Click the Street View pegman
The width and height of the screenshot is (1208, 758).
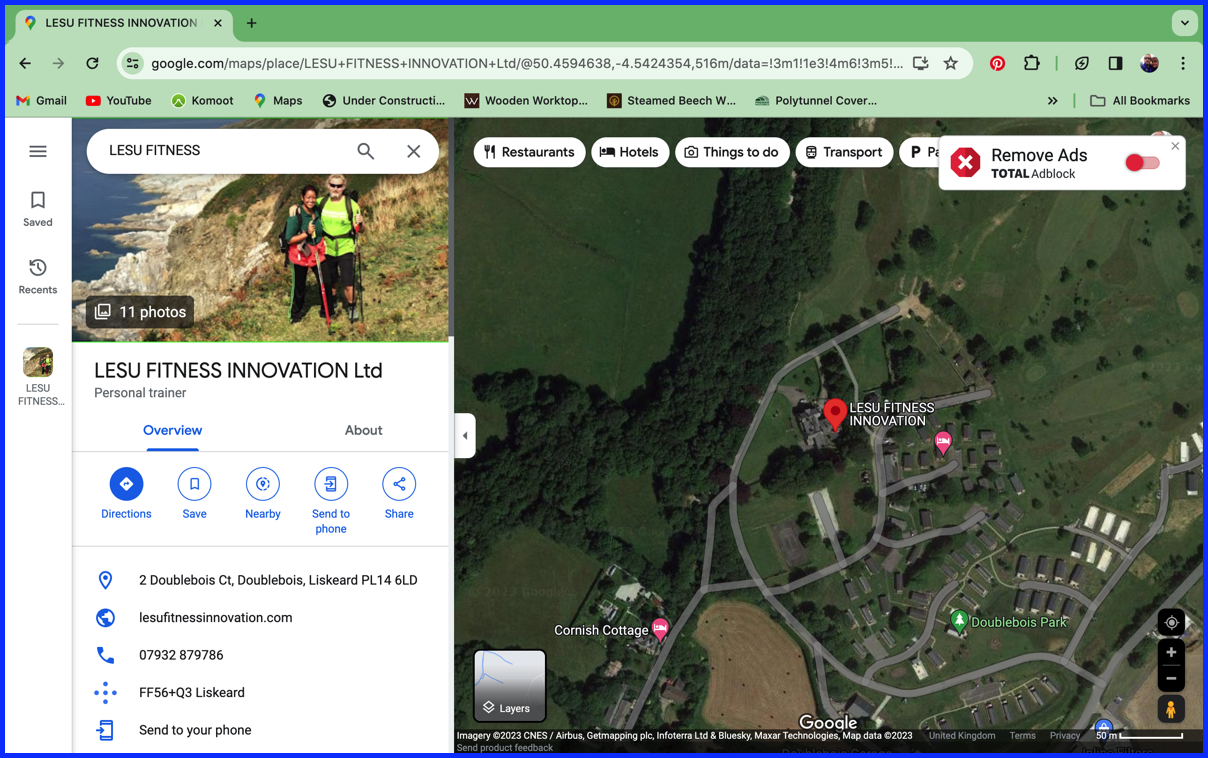click(x=1171, y=709)
